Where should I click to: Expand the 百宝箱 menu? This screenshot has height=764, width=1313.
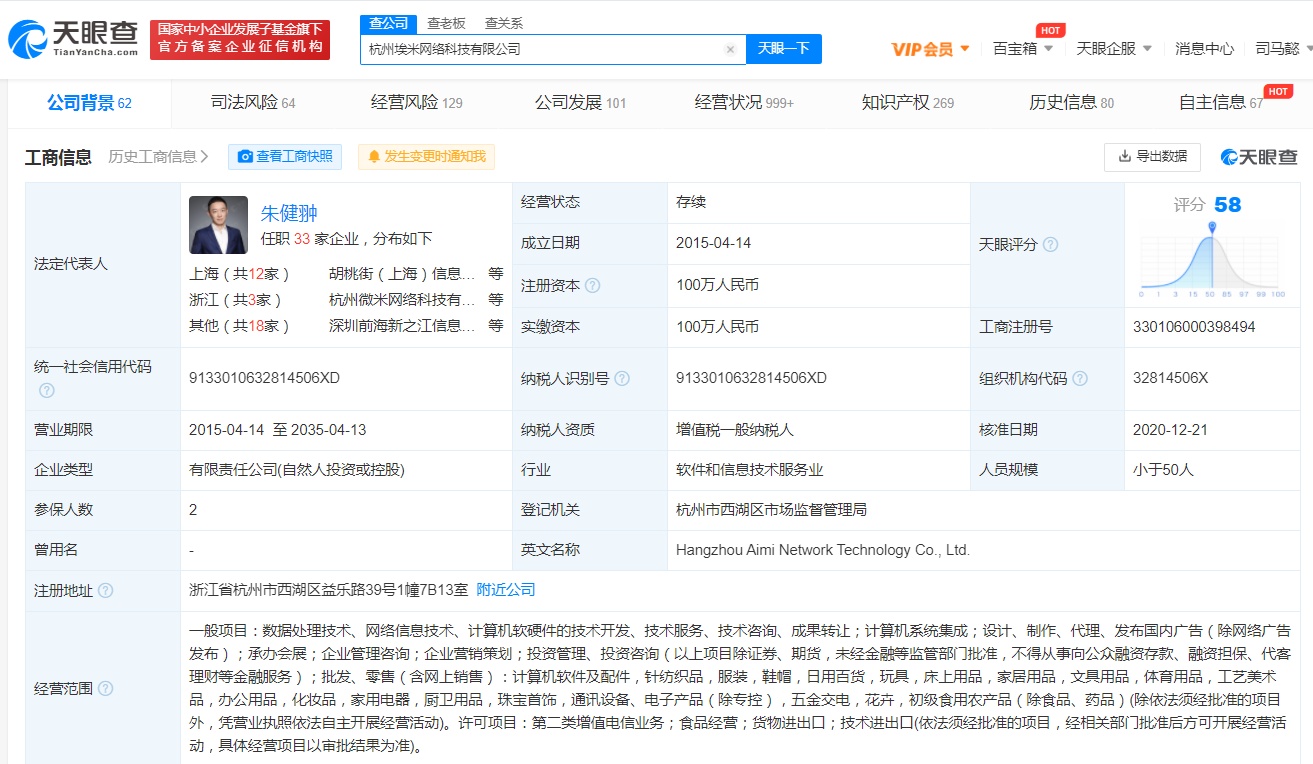click(x=1023, y=48)
